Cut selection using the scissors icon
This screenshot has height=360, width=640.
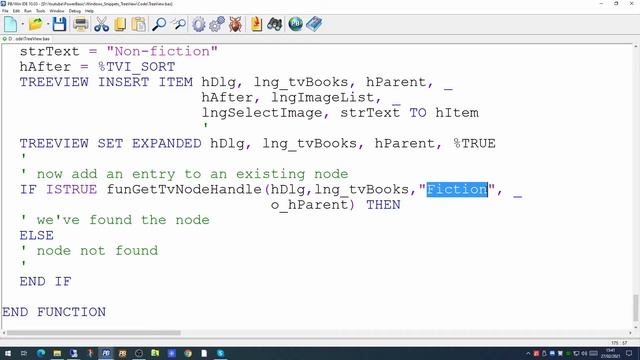coord(101,24)
